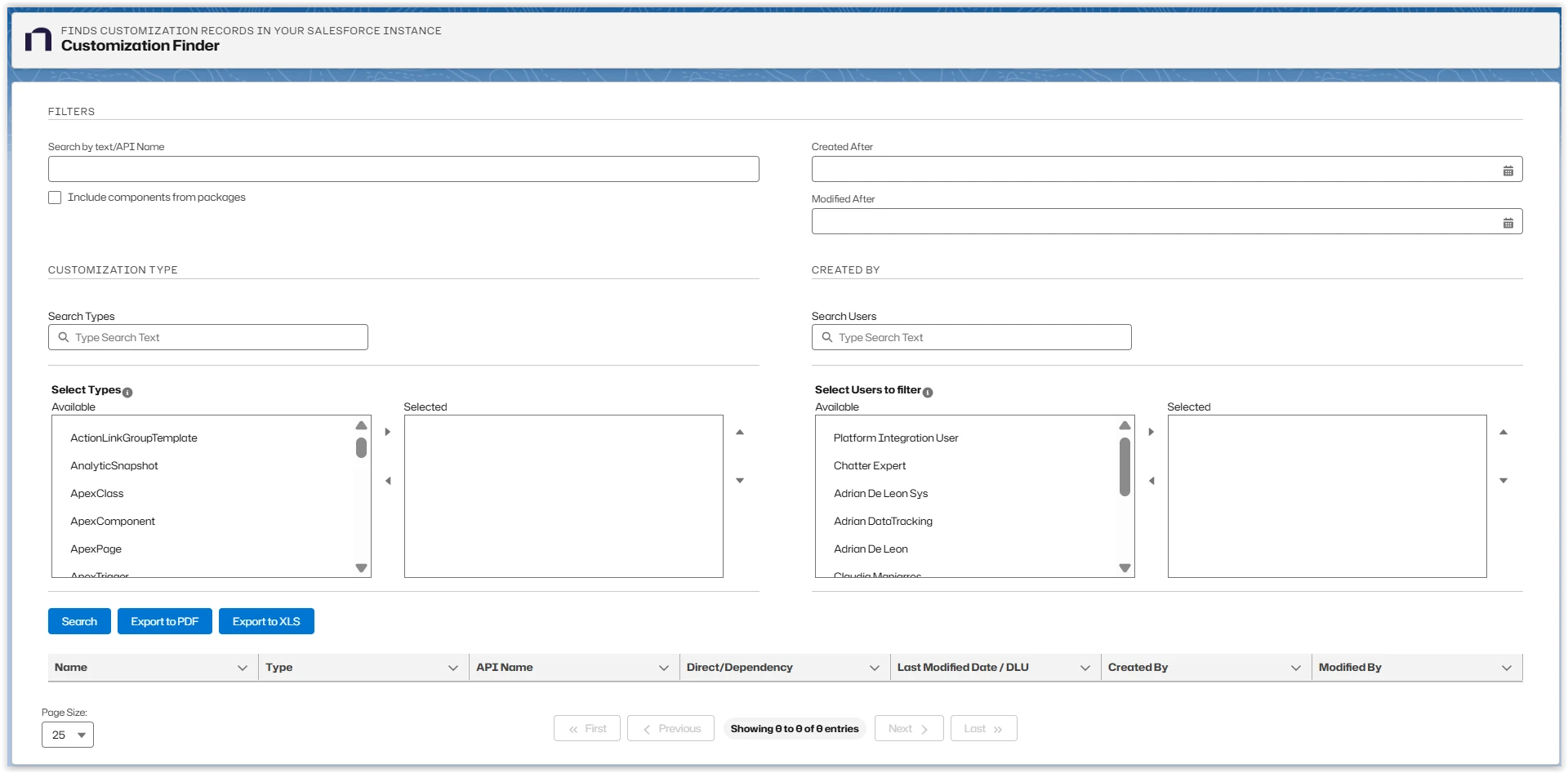Click the Search button

(x=79, y=621)
